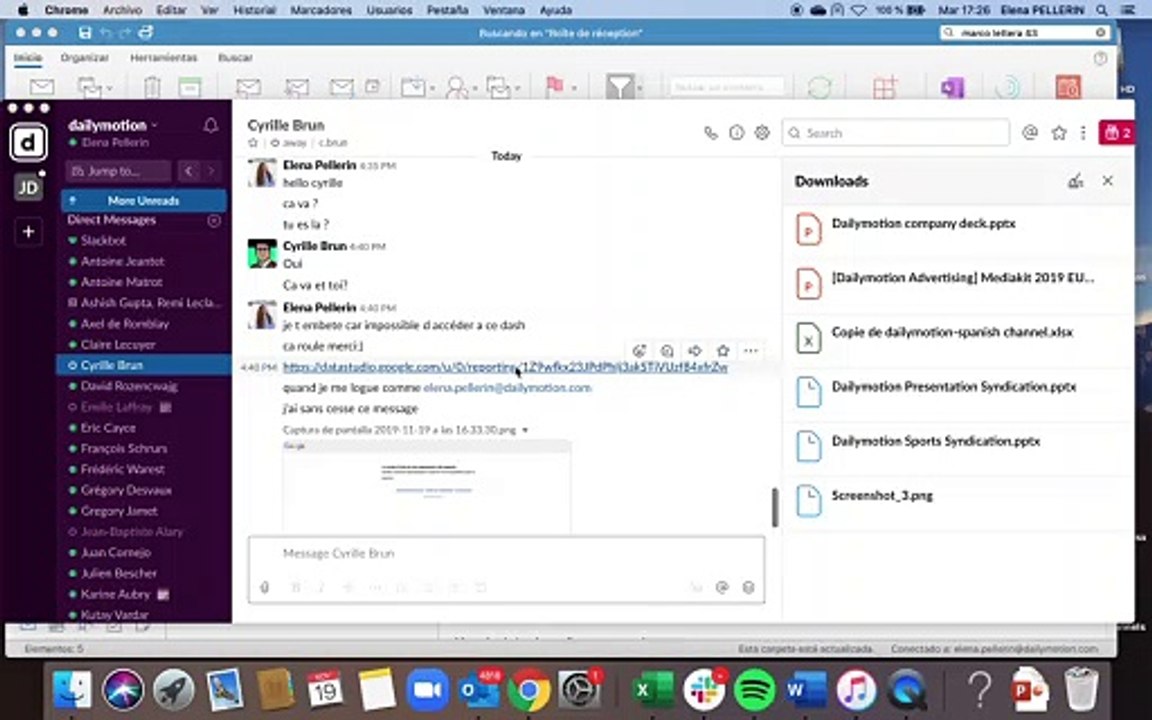Insert a mention in message composer
The width and height of the screenshot is (1152, 720).
(722, 587)
